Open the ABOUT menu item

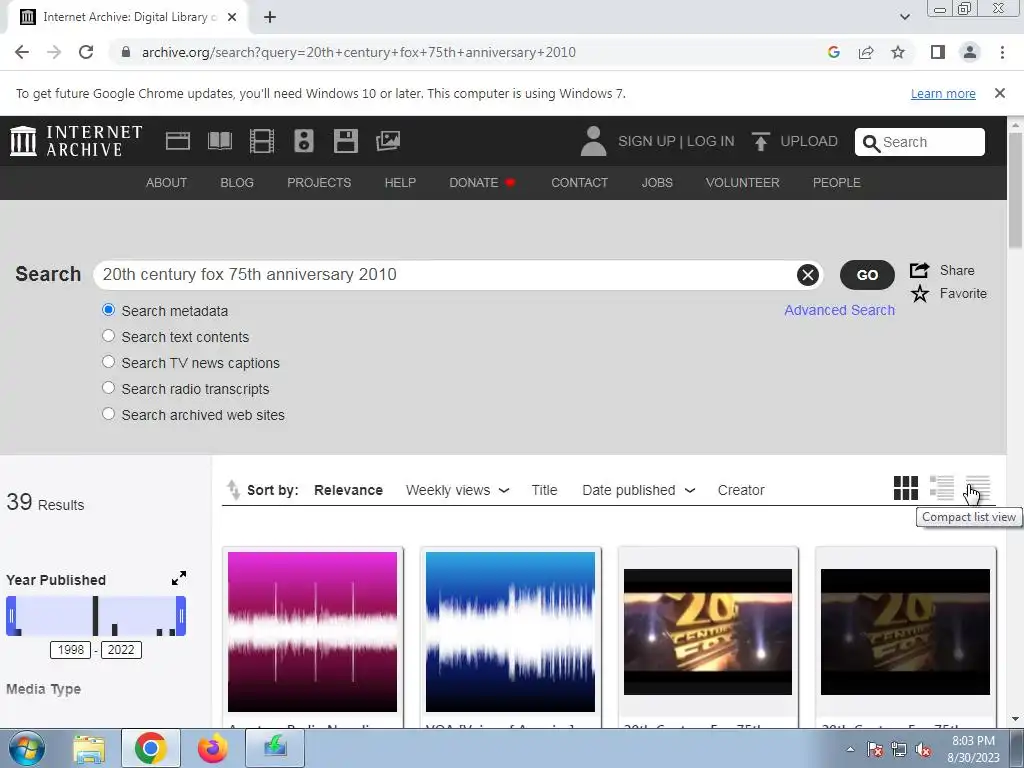coord(166,183)
